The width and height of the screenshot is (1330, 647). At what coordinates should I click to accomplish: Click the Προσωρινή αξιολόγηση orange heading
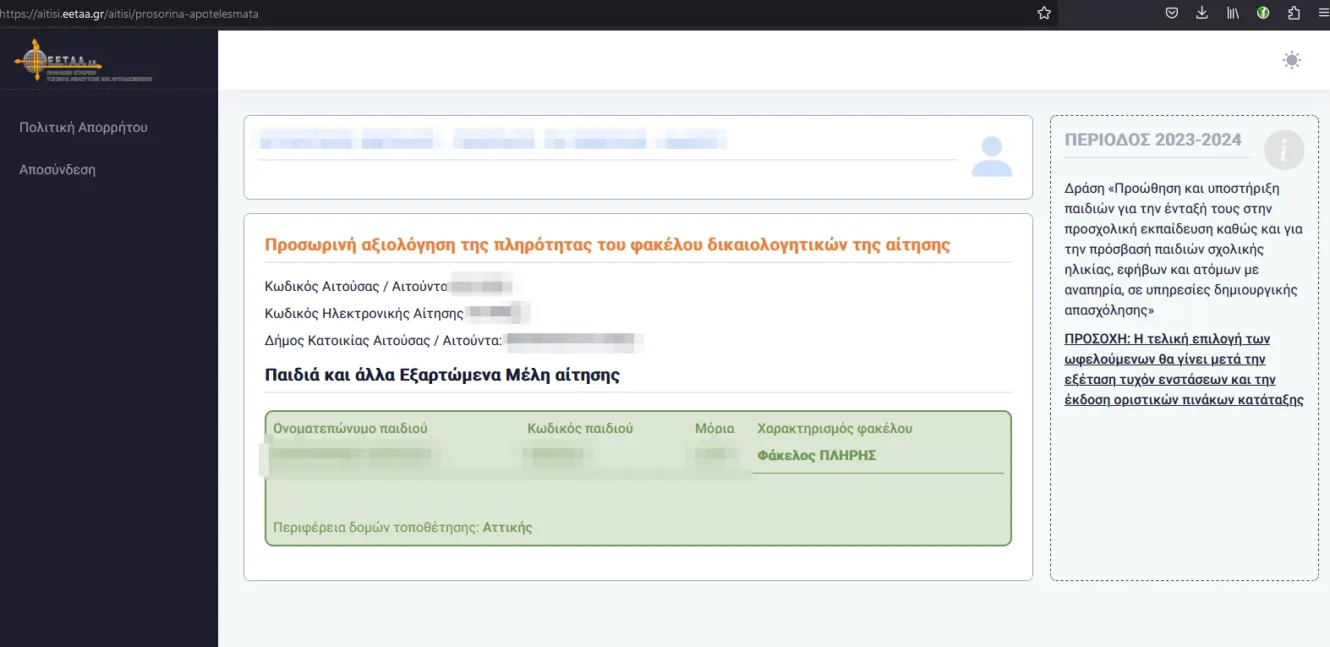click(607, 244)
